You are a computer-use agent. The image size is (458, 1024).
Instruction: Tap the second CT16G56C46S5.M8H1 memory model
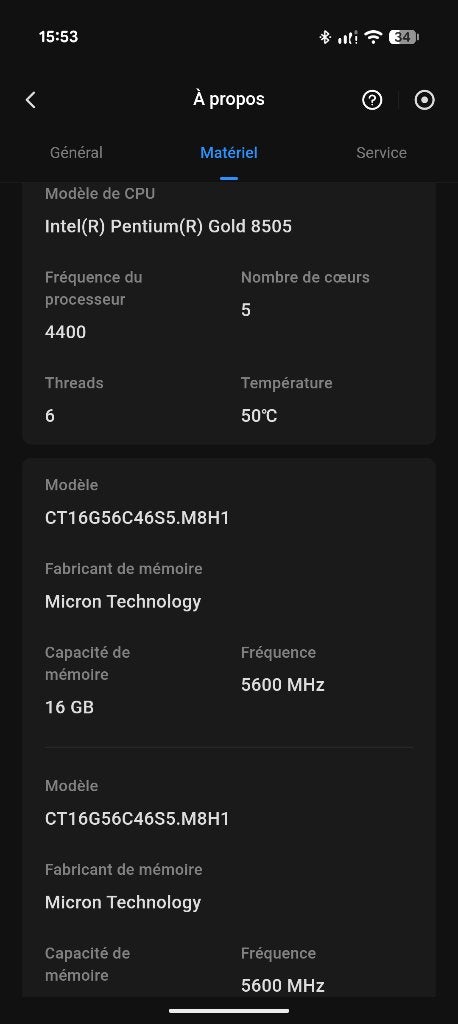(x=137, y=819)
